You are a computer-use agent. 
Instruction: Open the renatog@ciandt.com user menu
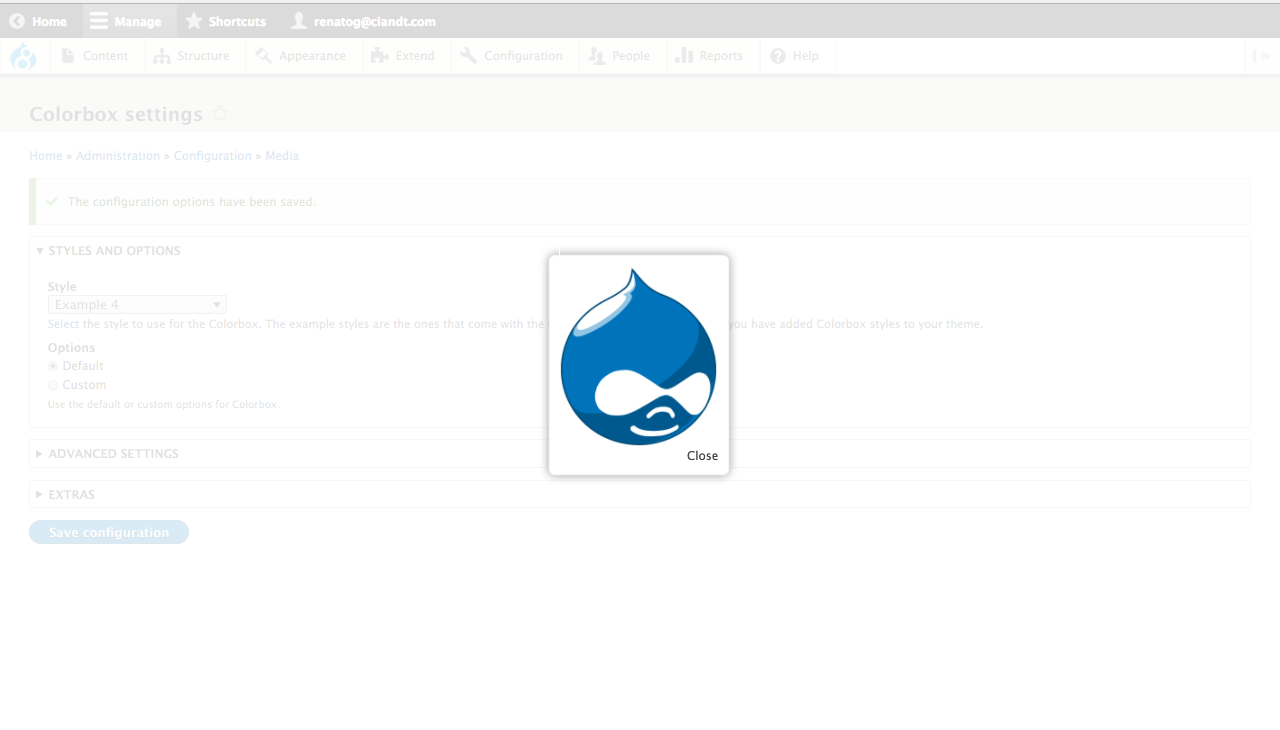click(363, 21)
